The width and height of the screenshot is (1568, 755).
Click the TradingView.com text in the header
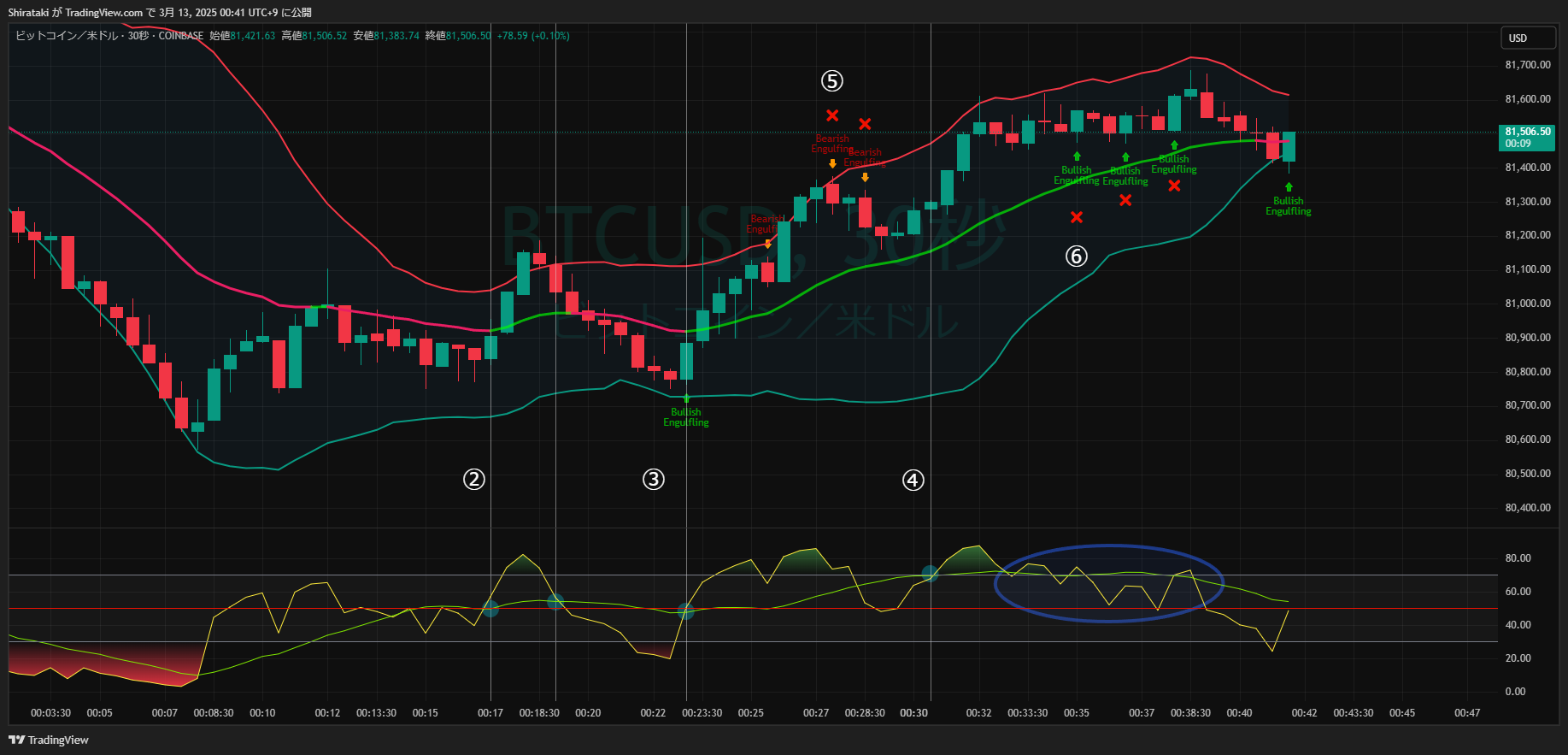pyautogui.click(x=104, y=12)
